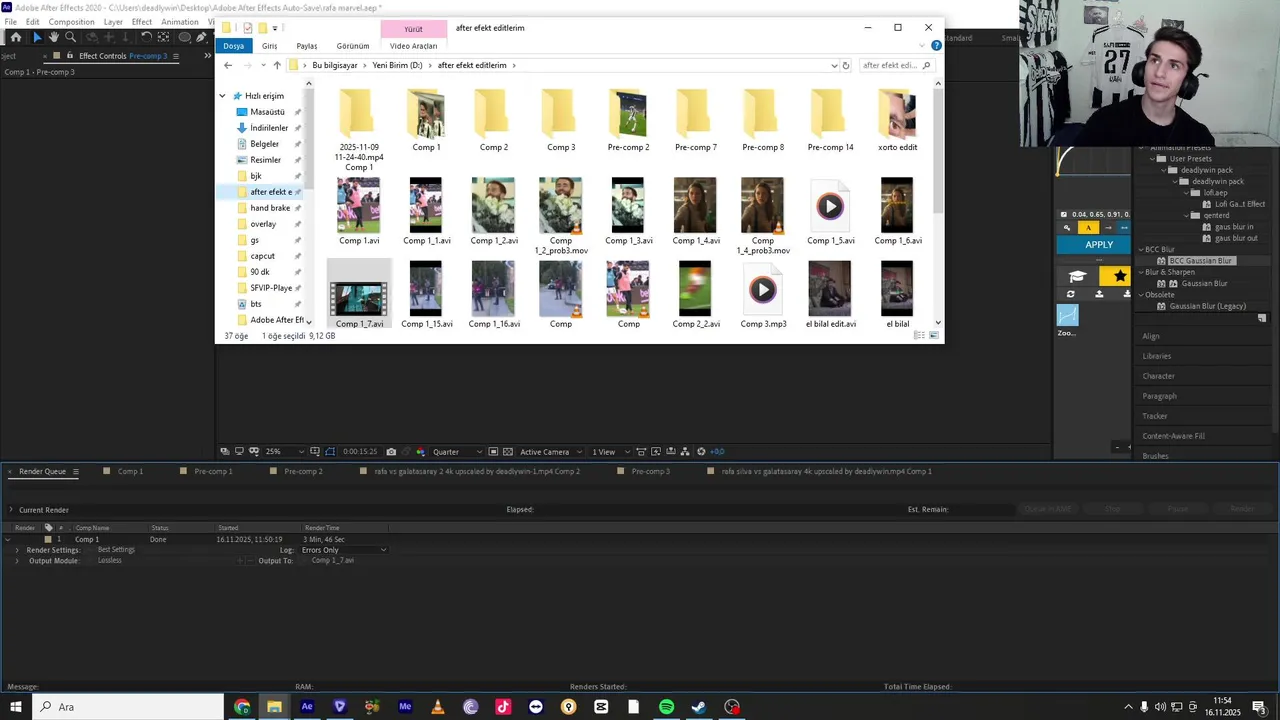1280x720 pixels.
Task: Open the Dosya tab in Explorer
Action: (233, 46)
